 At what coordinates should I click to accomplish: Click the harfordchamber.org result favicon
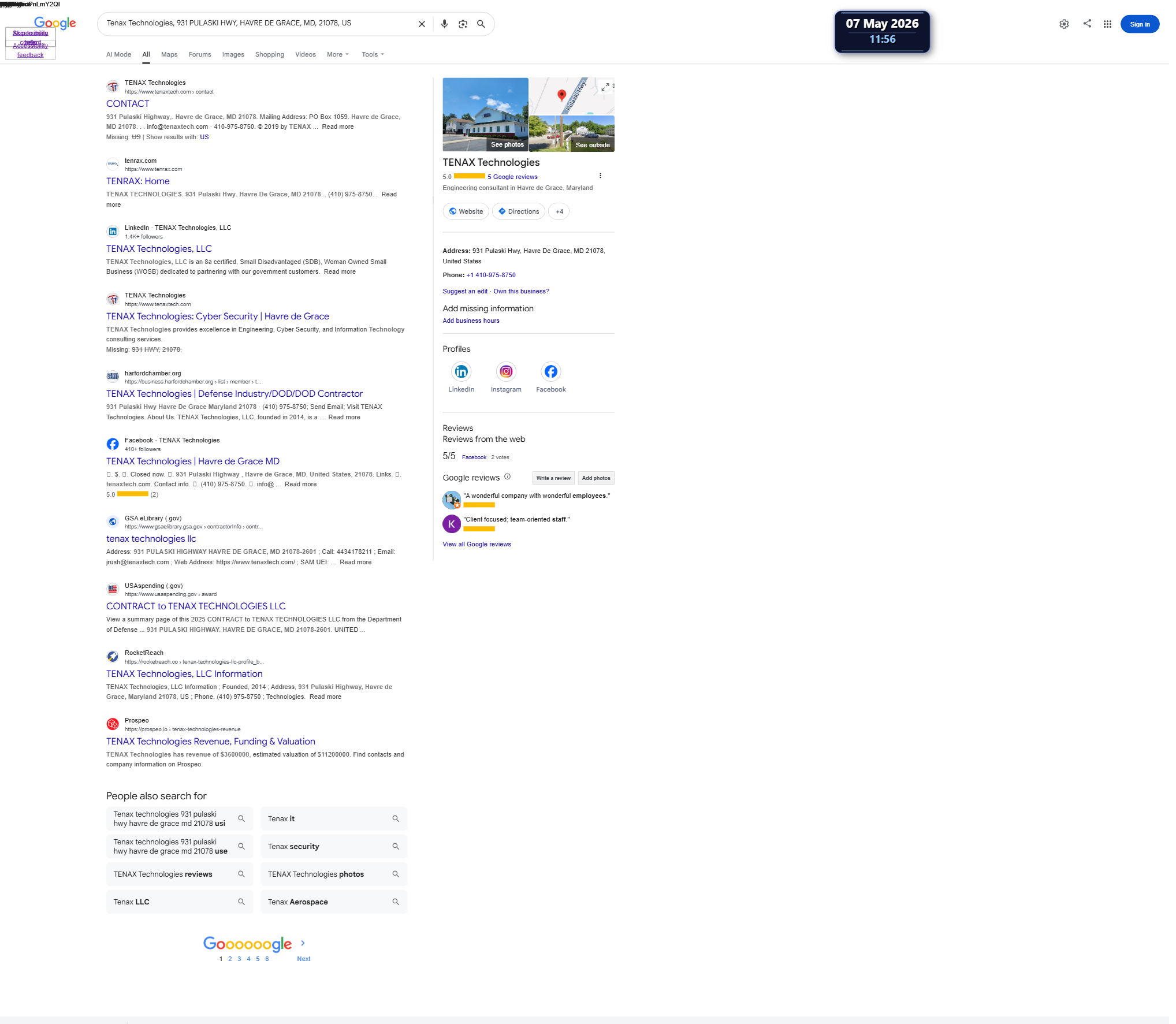pyautogui.click(x=113, y=377)
